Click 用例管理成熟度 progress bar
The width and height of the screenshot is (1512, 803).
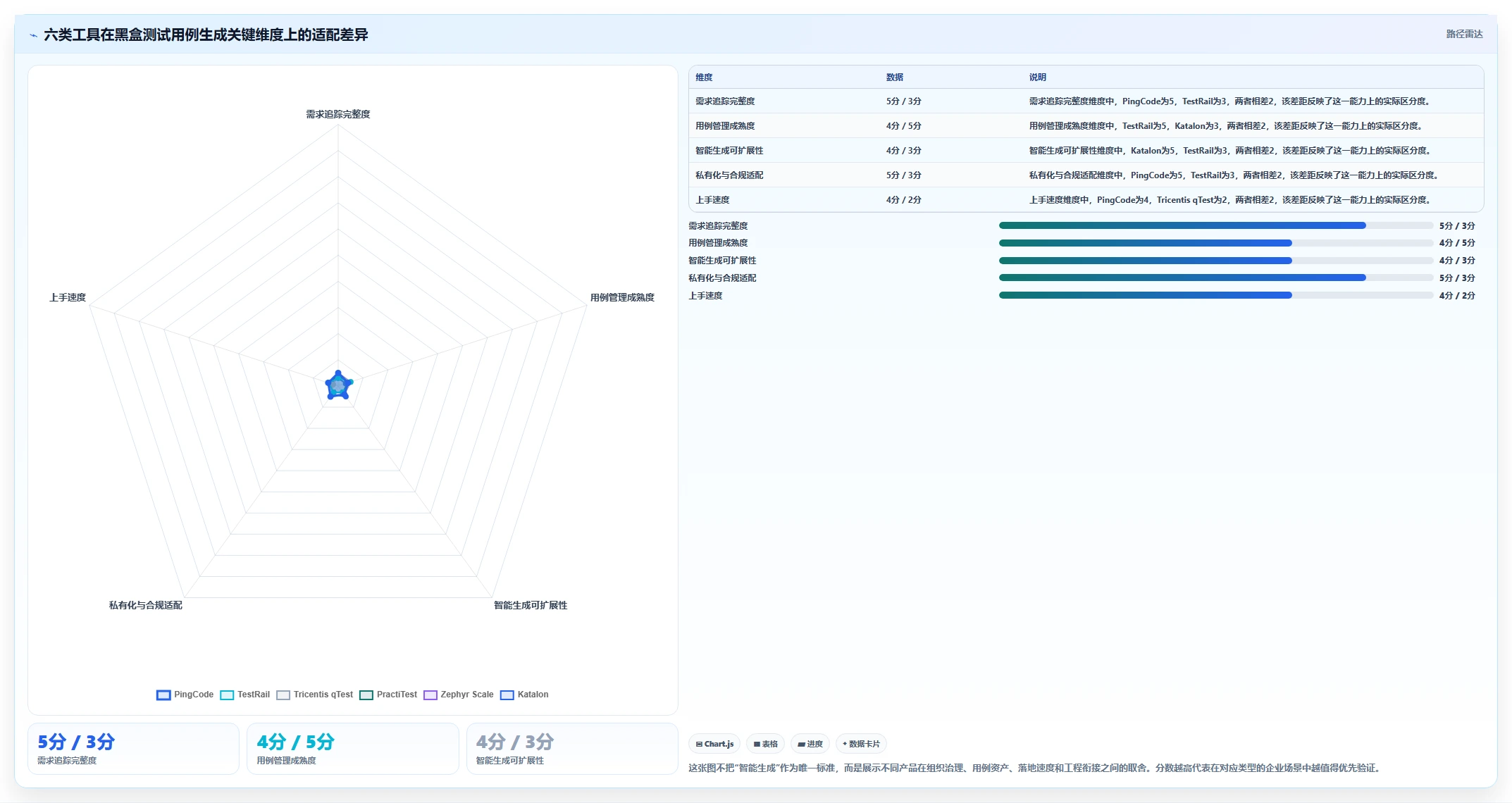click(1215, 243)
